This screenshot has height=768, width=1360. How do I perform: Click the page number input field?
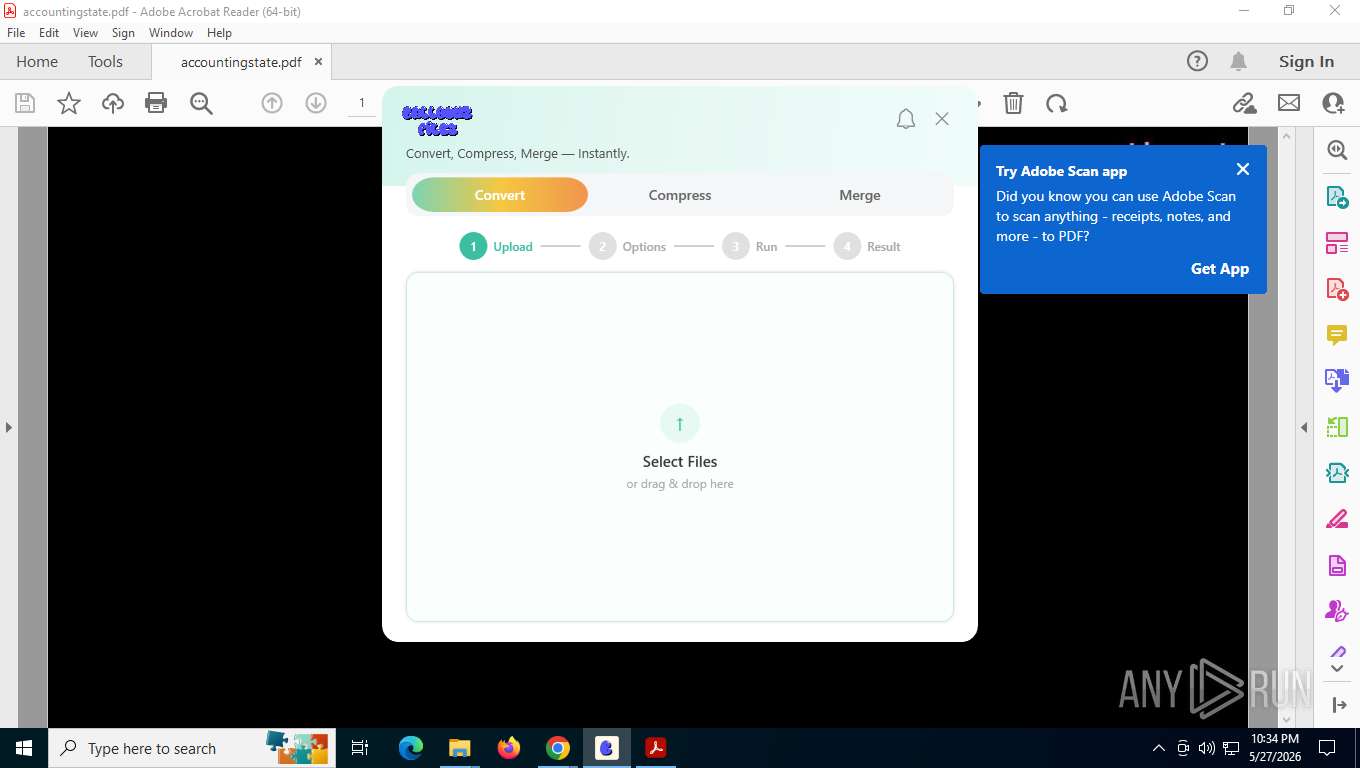click(363, 103)
